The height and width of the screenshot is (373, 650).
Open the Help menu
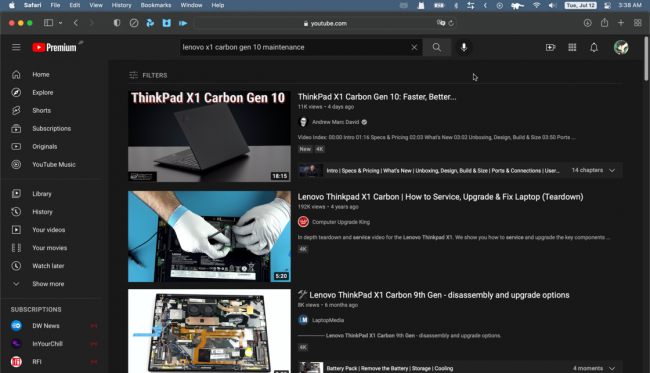pos(218,5)
